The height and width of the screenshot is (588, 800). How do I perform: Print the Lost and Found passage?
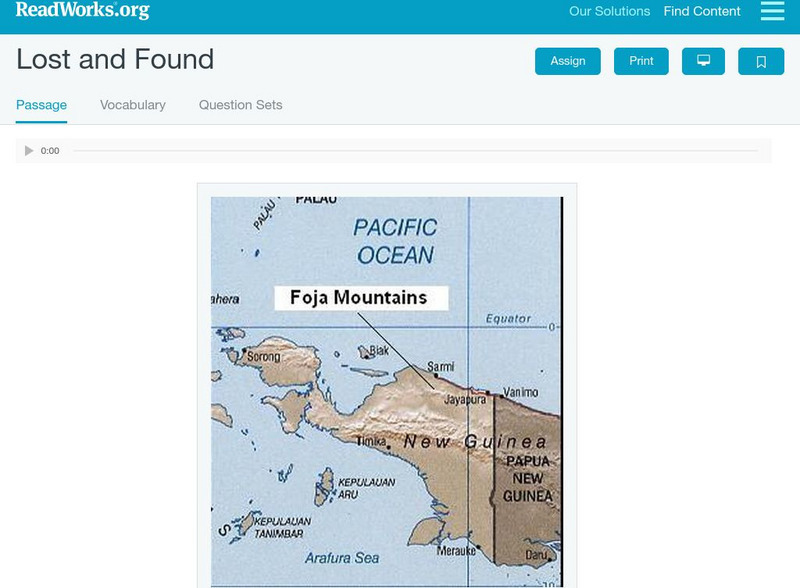641,61
